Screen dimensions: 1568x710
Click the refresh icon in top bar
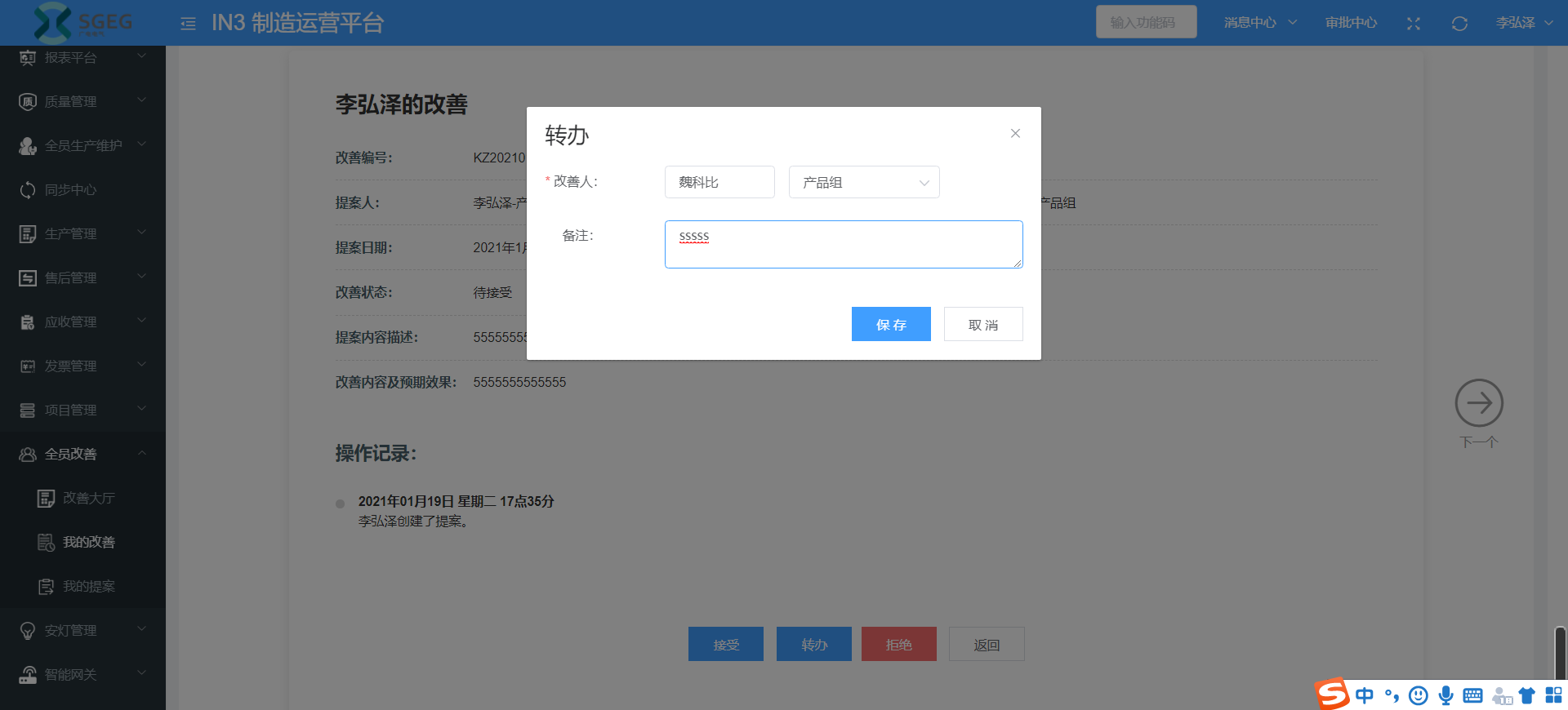click(x=1459, y=24)
